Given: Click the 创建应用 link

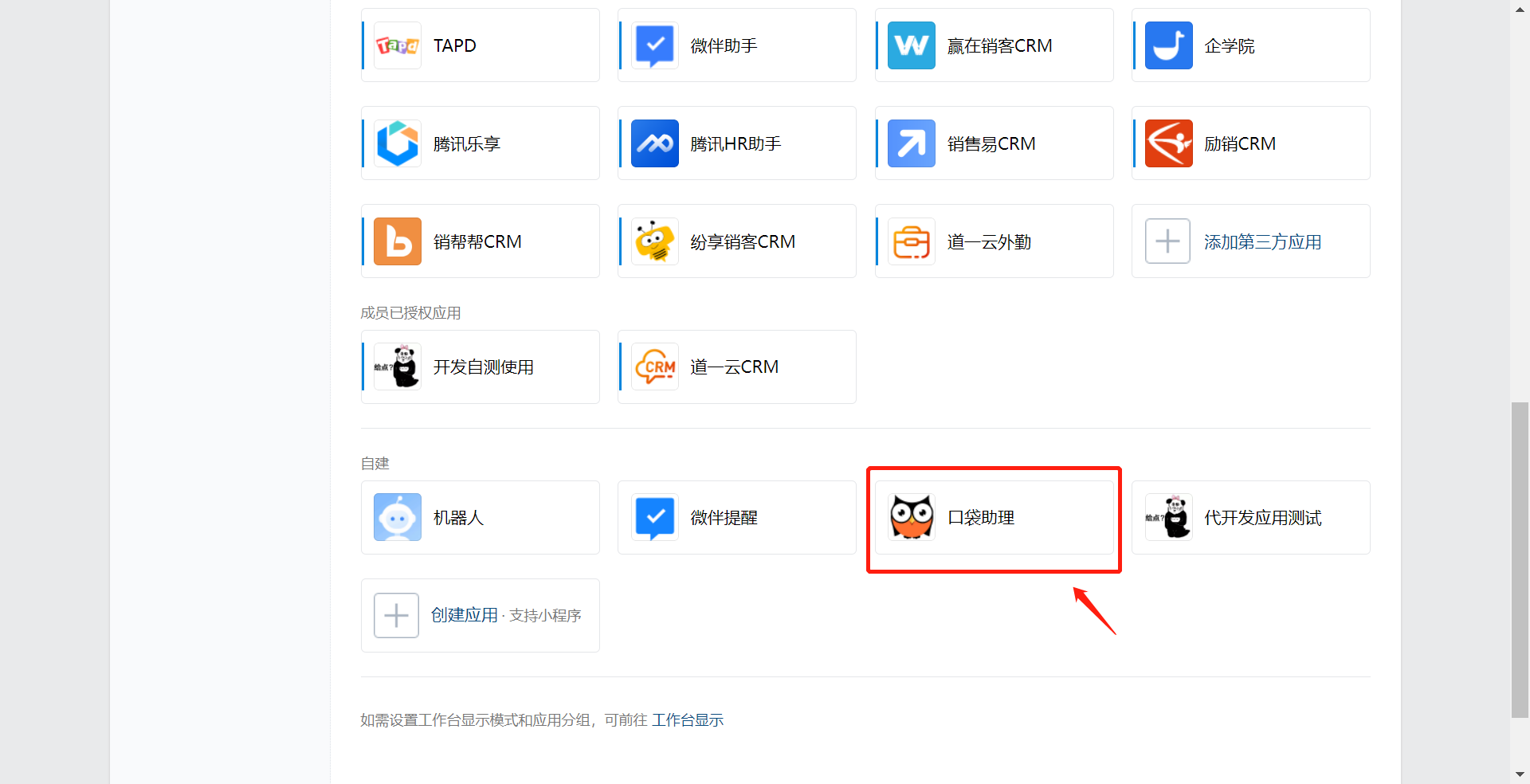Looking at the screenshot, I should [465, 615].
